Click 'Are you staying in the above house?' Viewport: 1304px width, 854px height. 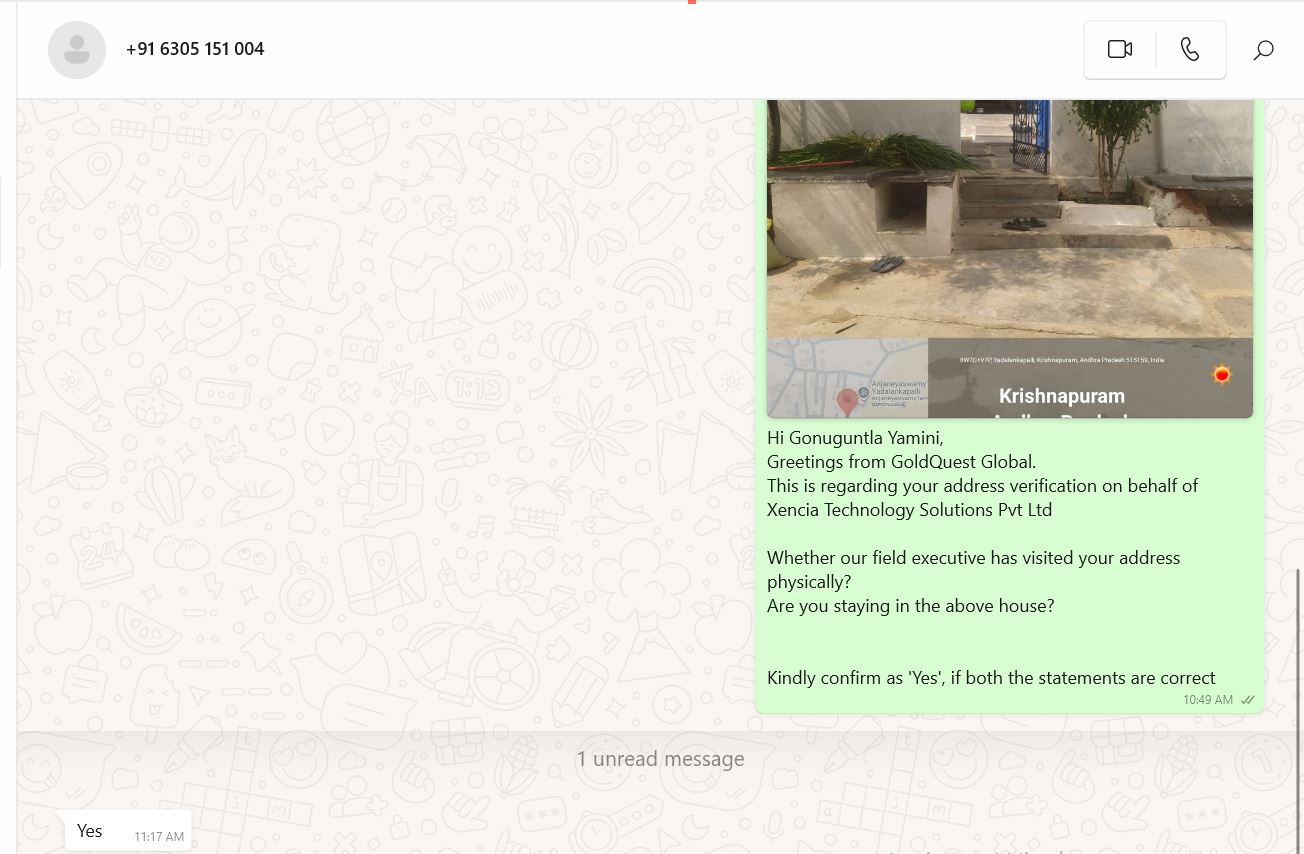[910, 605]
